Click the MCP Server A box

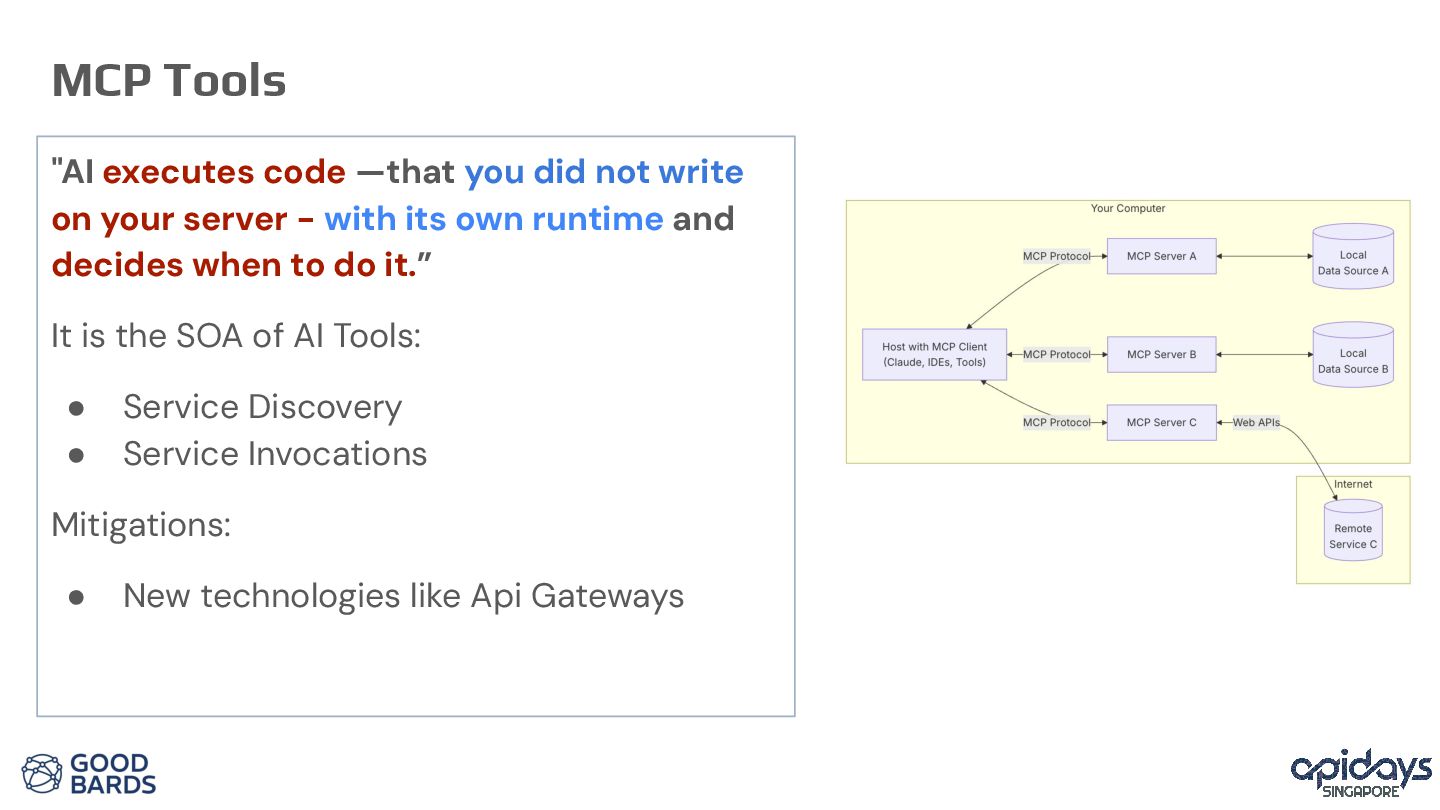pos(1161,256)
